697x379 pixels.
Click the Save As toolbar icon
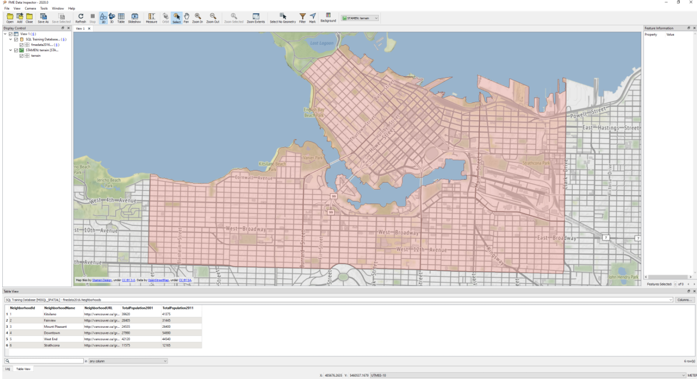(x=43, y=18)
